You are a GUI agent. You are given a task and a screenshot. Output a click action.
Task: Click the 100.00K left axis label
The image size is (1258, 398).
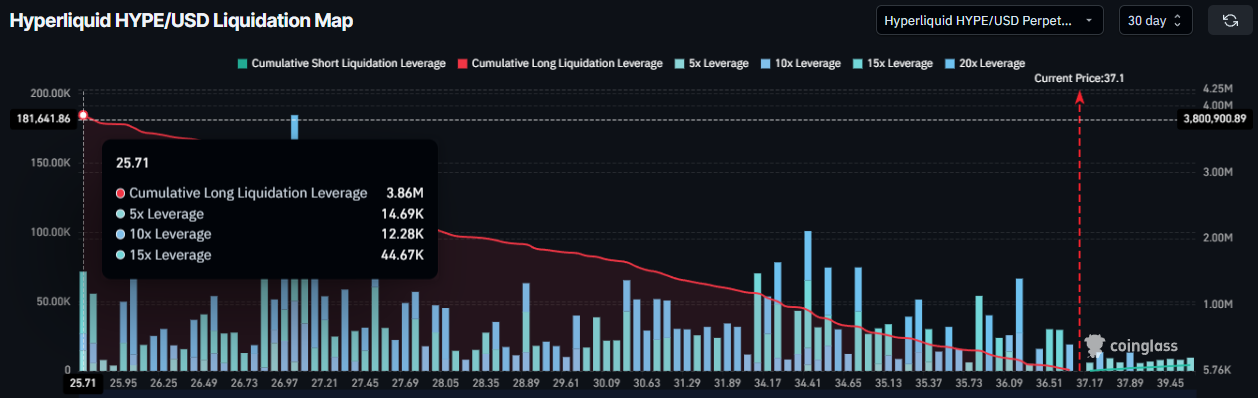point(51,232)
